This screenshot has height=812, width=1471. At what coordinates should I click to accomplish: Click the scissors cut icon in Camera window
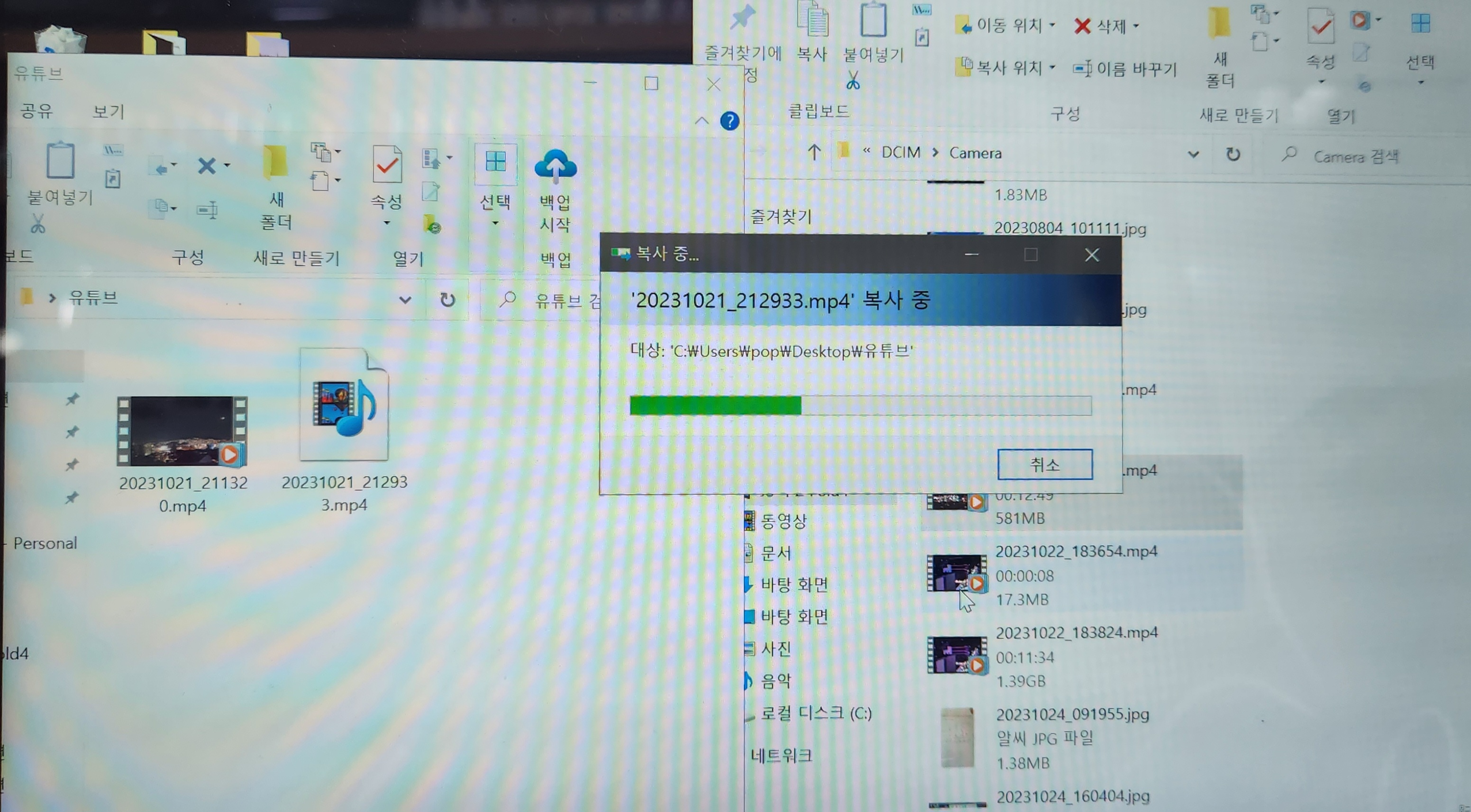[x=852, y=81]
